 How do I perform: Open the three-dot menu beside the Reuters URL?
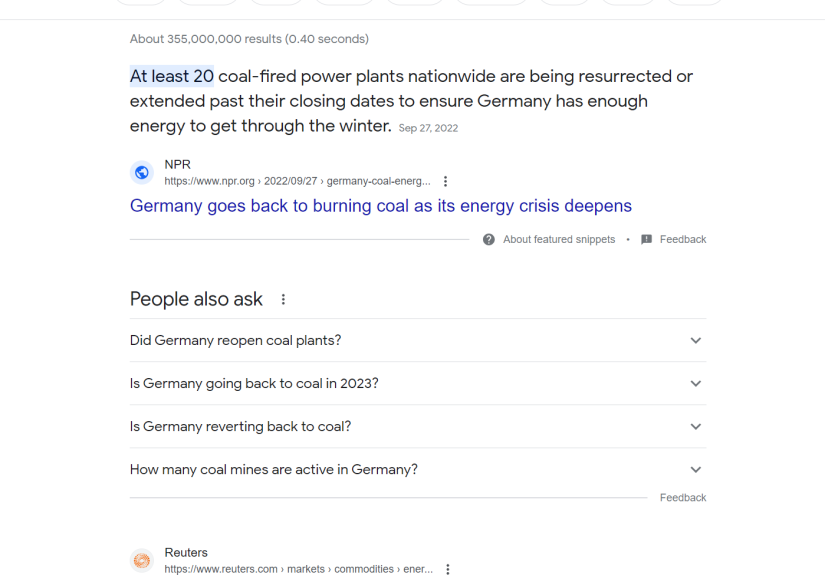coord(448,569)
